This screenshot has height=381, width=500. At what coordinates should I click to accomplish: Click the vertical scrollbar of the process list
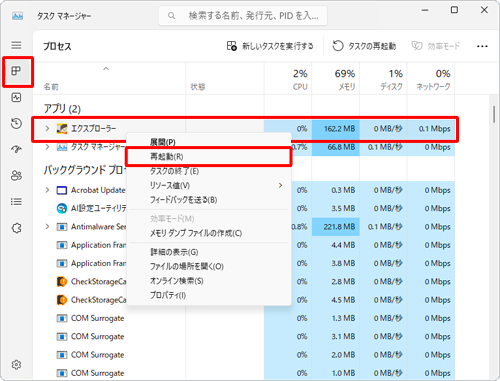(x=494, y=114)
